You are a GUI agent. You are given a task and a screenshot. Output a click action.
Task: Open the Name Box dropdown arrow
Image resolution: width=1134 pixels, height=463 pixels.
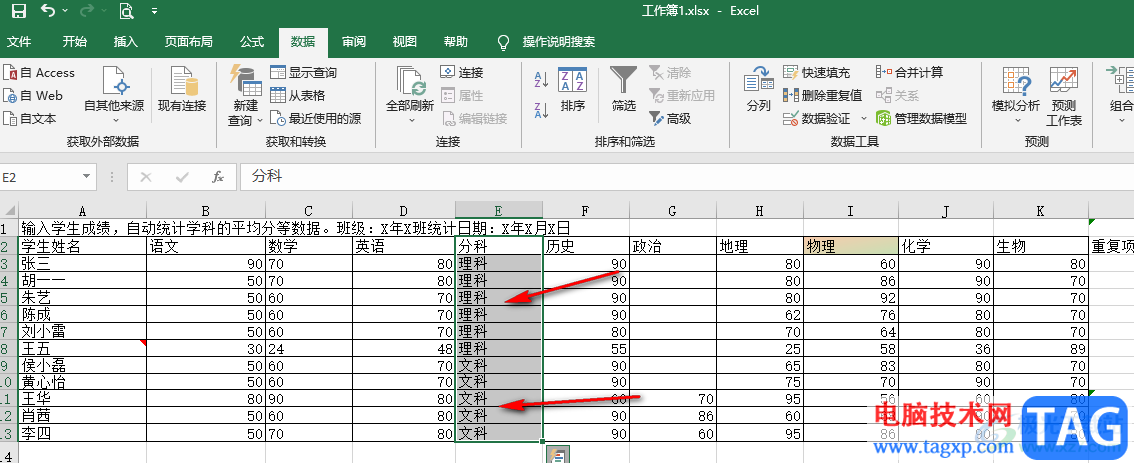point(87,177)
